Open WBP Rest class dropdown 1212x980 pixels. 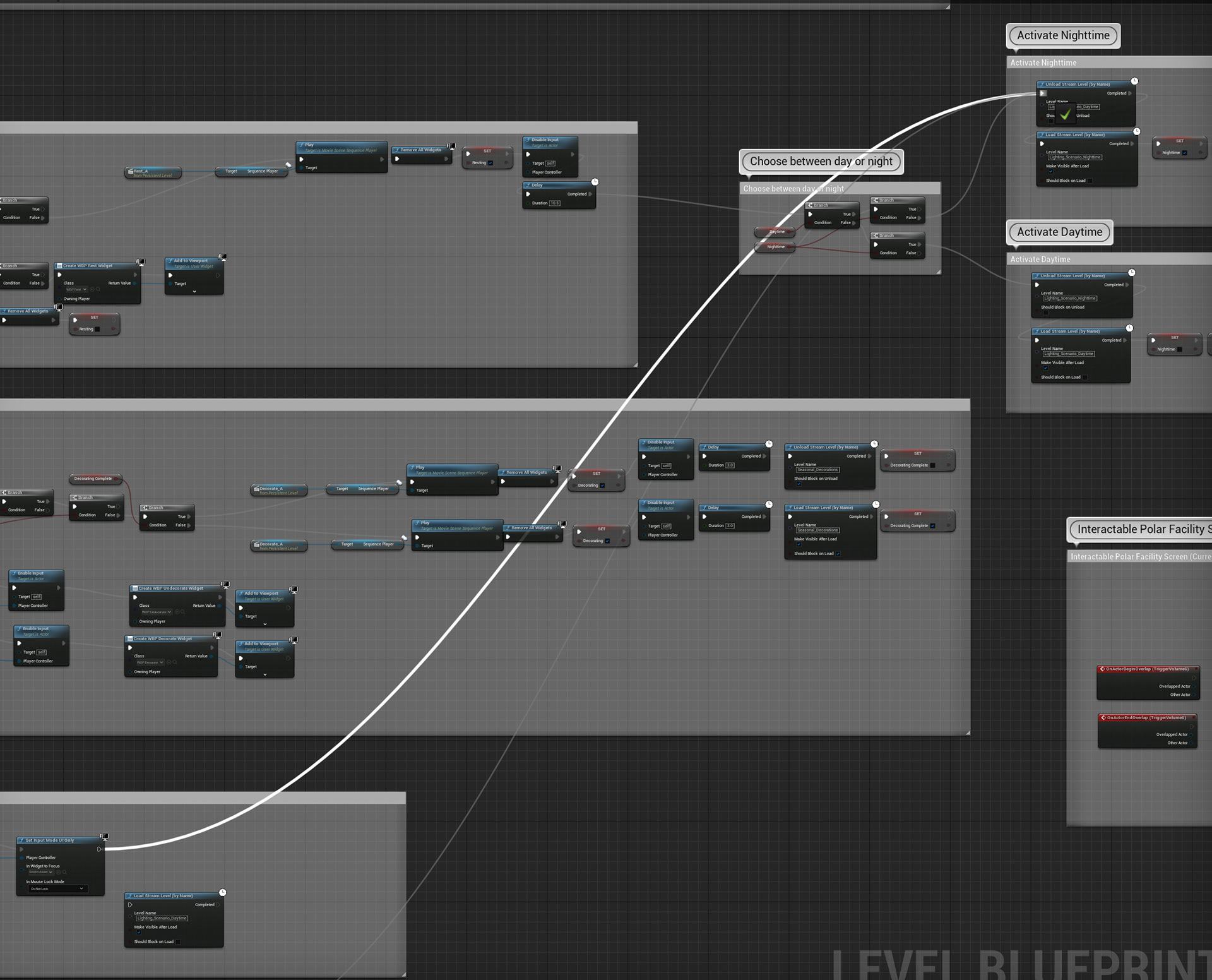click(x=76, y=290)
